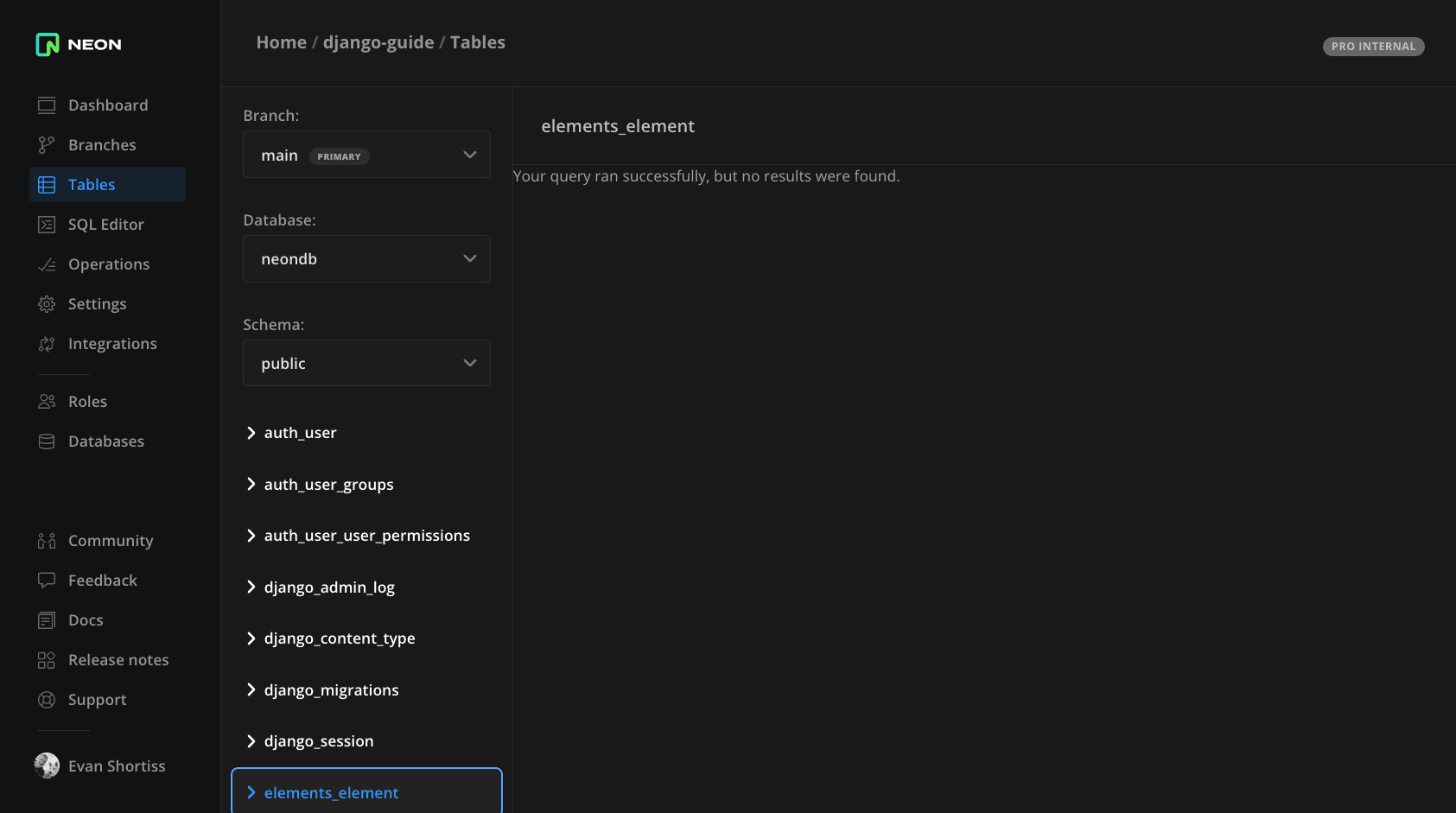This screenshot has height=813, width=1456.
Task: Click the Integrations puzzle icon
Action: [47, 344]
